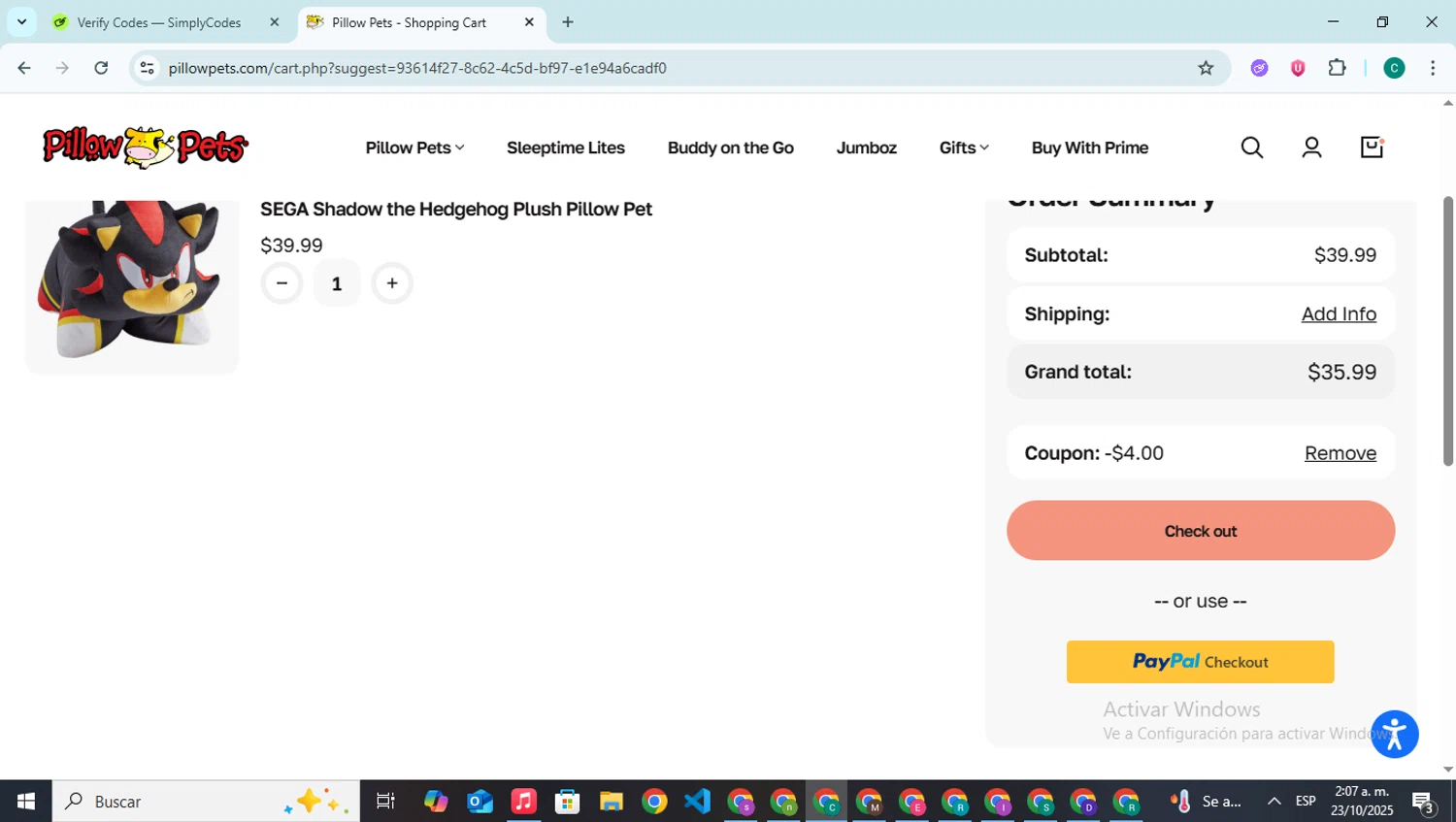Switch to Chrome profile M taskbar icon
The height and width of the screenshot is (822, 1456).
click(869, 802)
